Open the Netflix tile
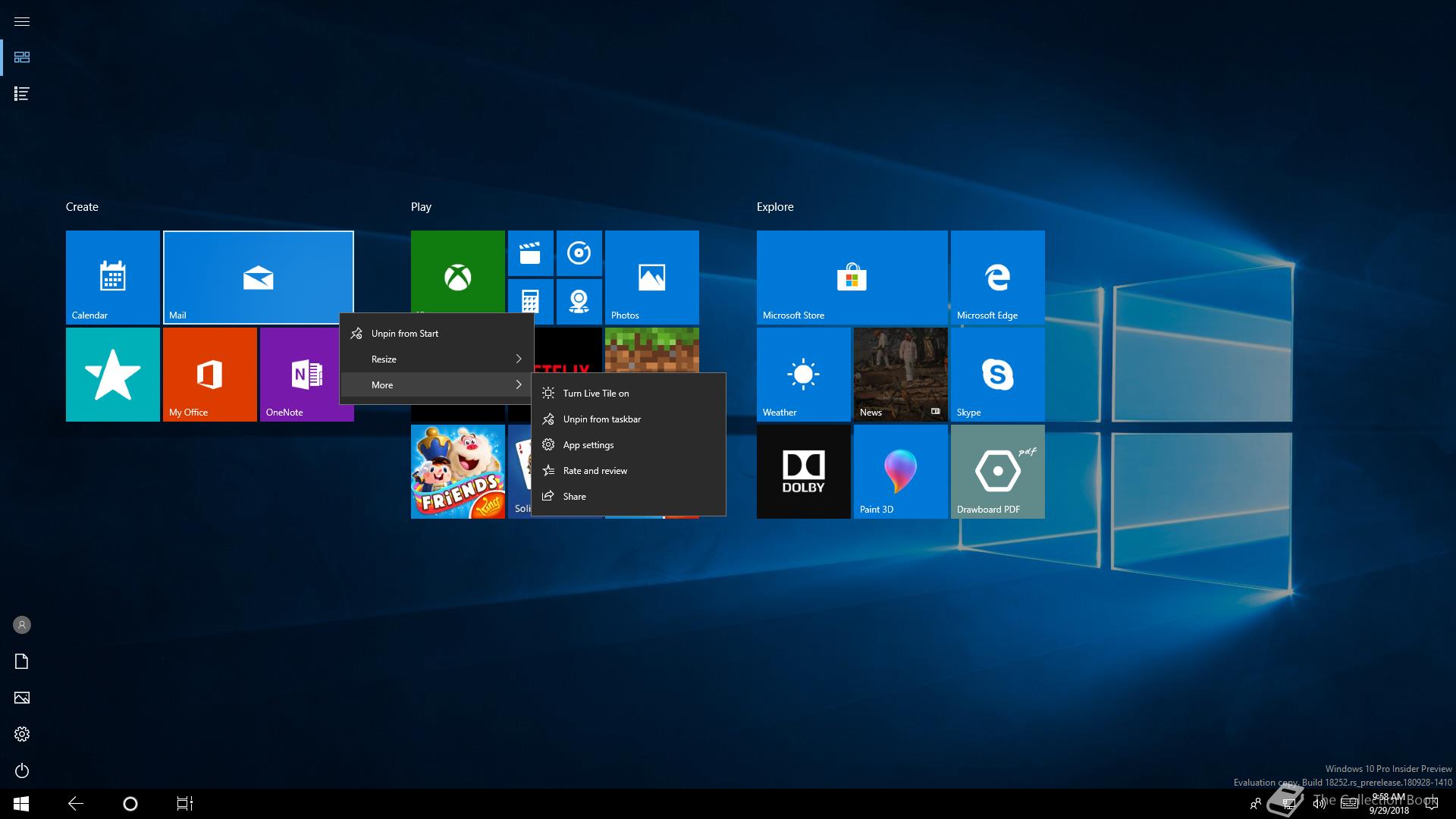The width and height of the screenshot is (1456, 819). (x=568, y=350)
